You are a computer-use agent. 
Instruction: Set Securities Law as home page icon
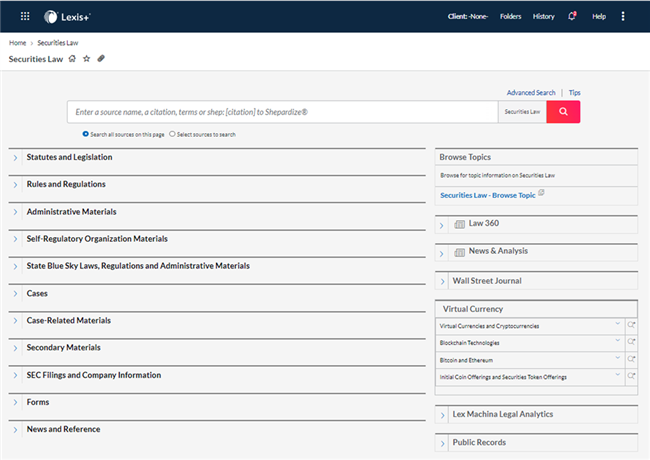72,58
